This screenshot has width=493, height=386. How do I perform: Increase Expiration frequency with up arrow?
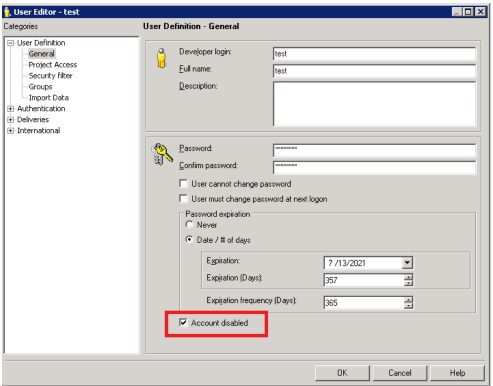pyautogui.click(x=408, y=299)
